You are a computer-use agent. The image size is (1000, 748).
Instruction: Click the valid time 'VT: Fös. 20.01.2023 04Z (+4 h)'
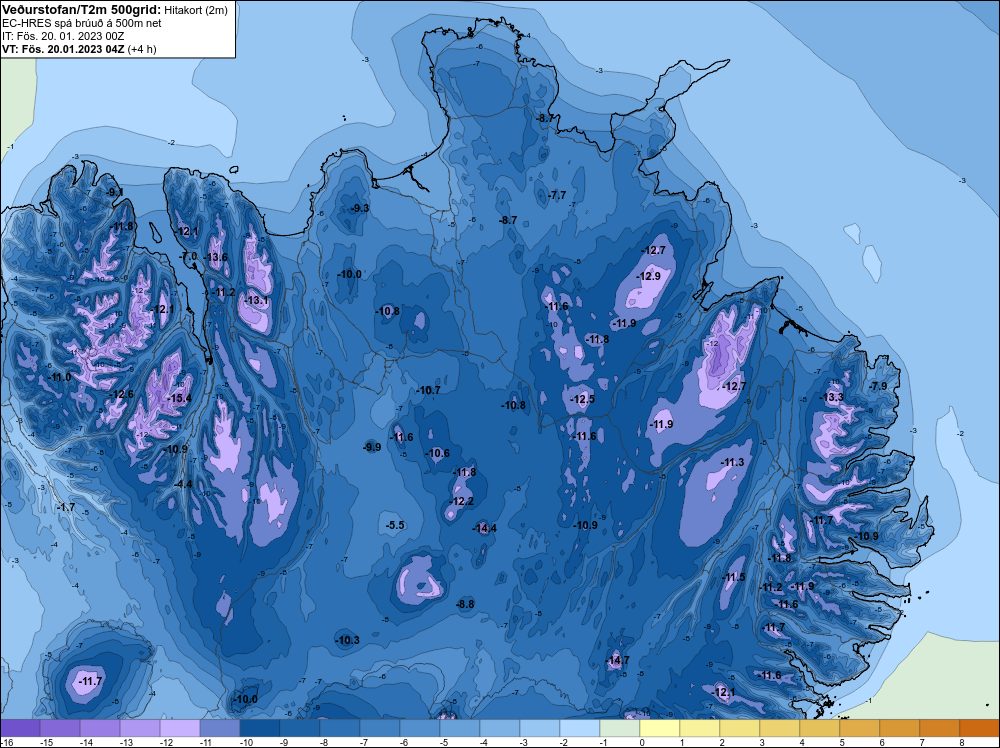[79, 48]
